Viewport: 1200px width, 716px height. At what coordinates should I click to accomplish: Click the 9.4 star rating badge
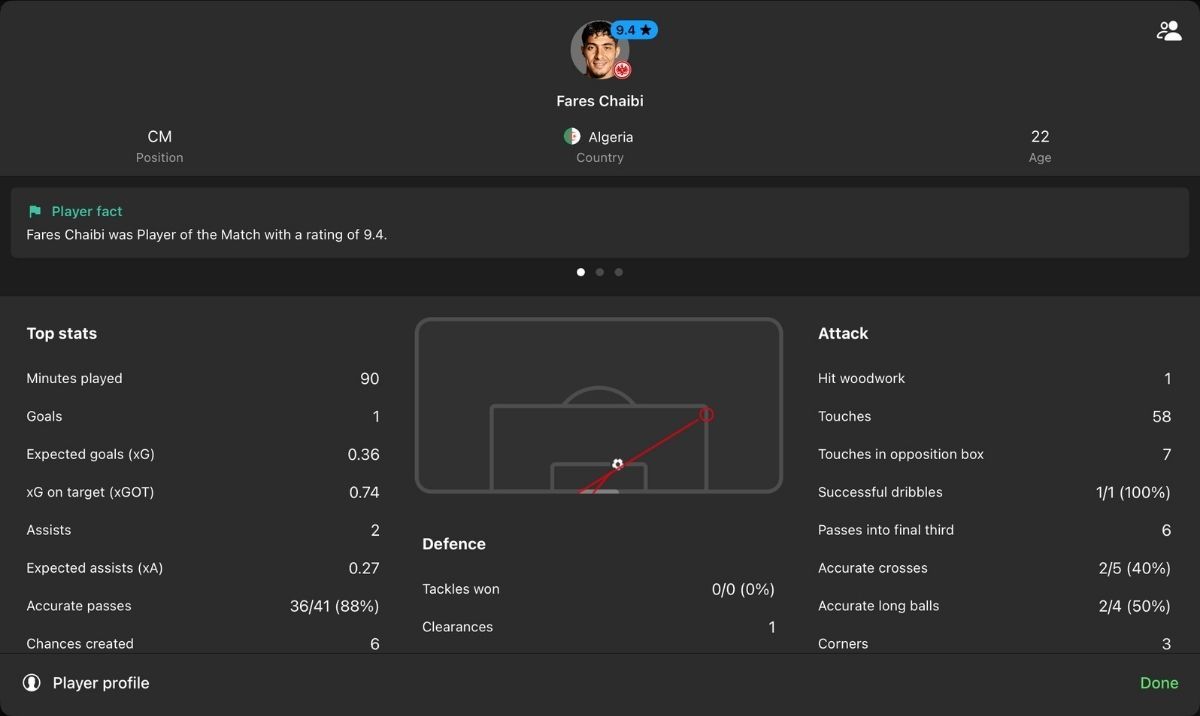pyautogui.click(x=634, y=30)
